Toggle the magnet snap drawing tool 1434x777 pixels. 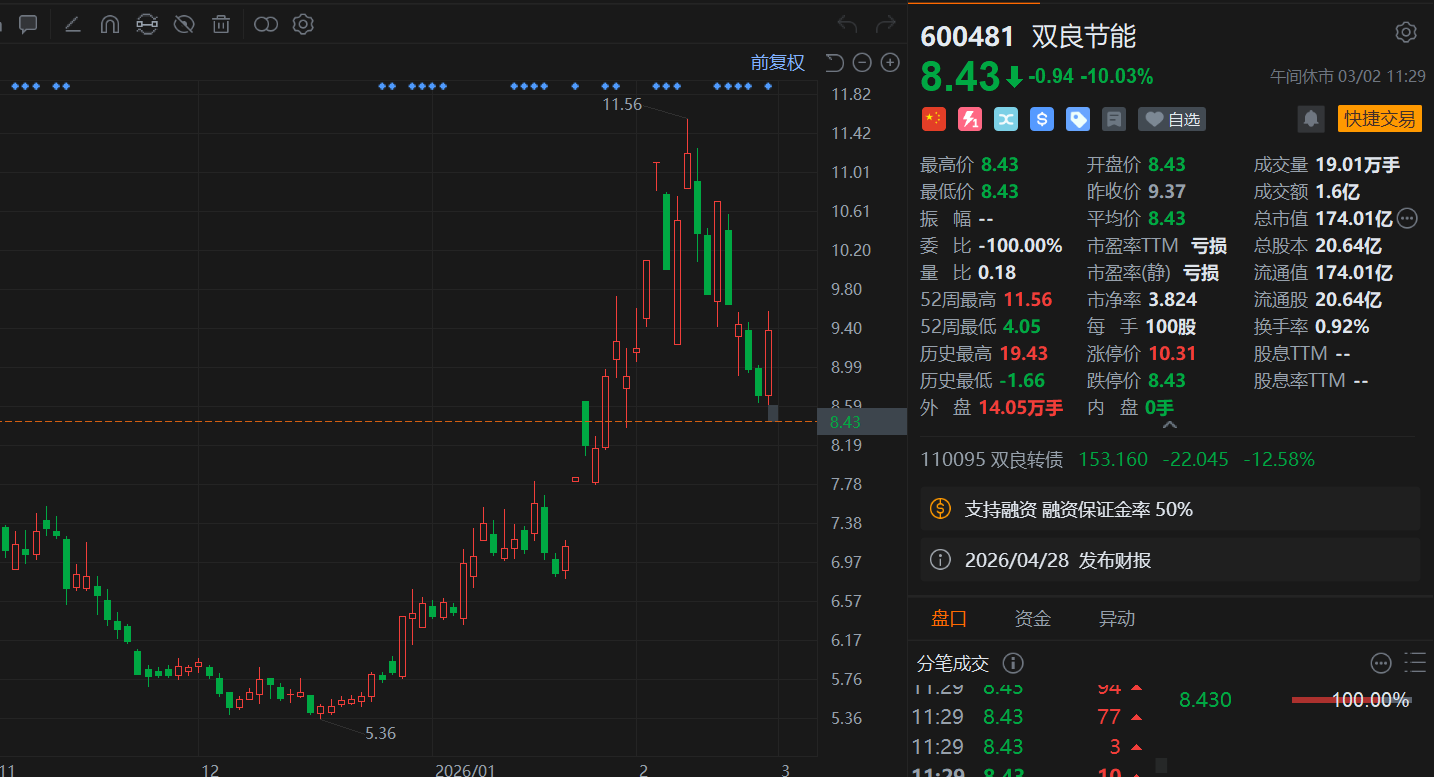click(110, 24)
